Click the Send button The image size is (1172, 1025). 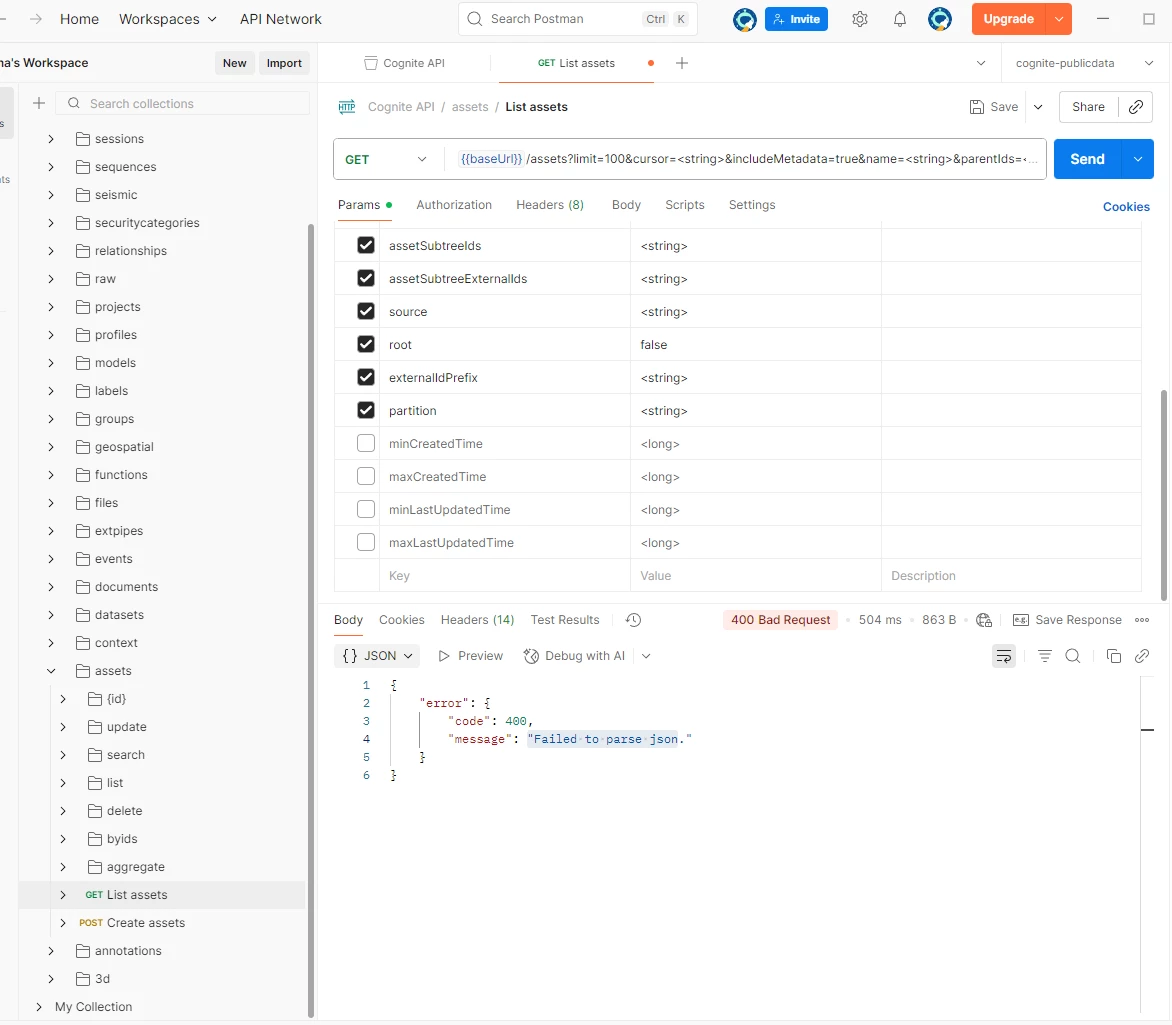(1088, 159)
